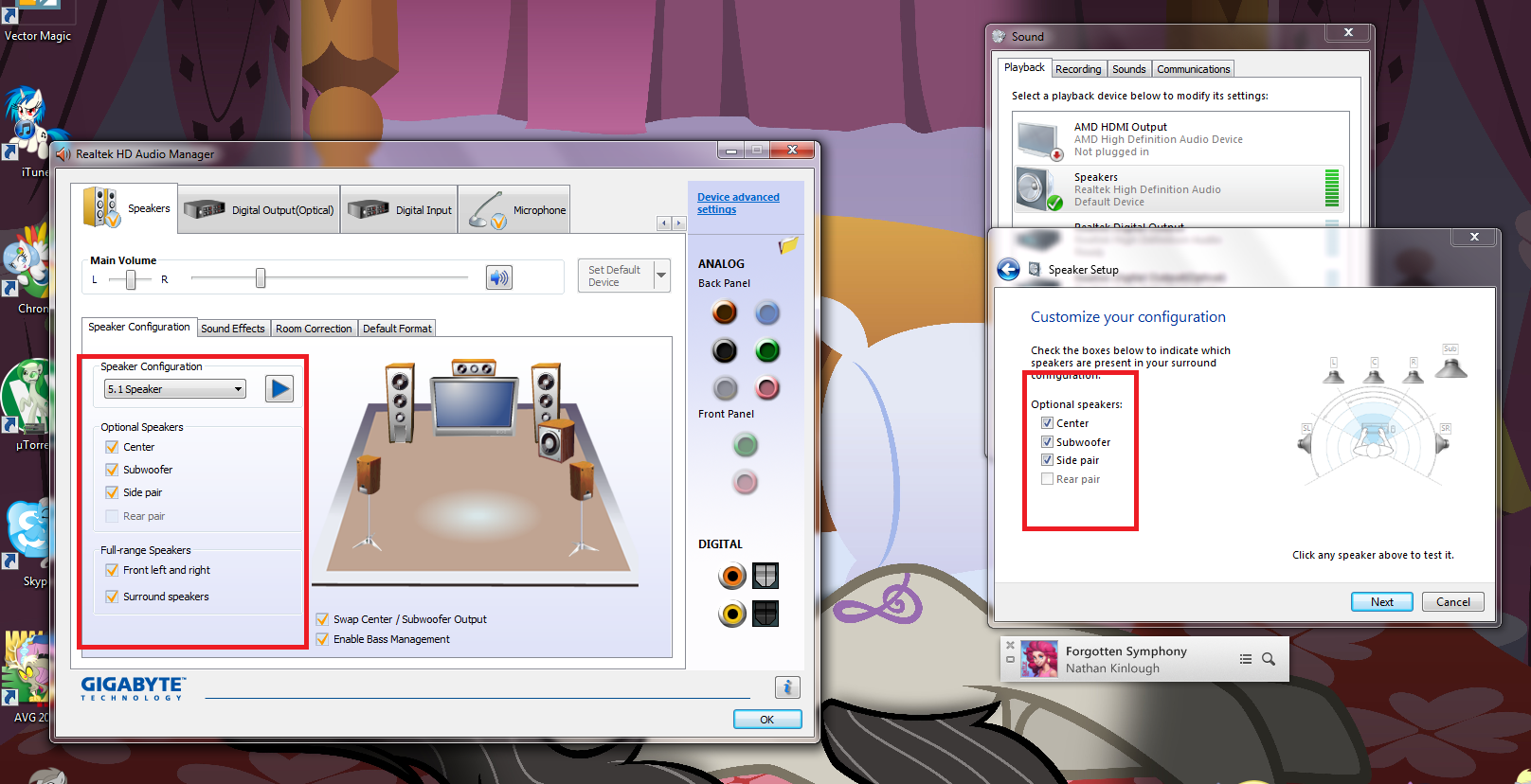
Task: Click orange digital coaxial jack
Action: [x=732, y=576]
